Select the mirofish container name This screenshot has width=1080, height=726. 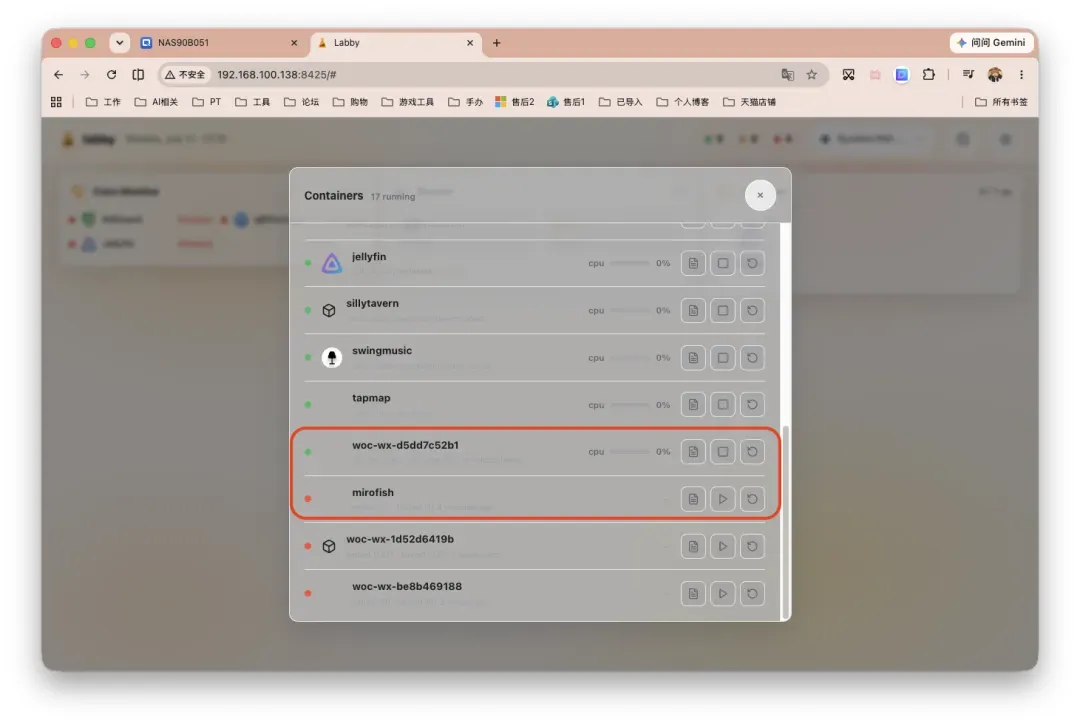[373, 492]
